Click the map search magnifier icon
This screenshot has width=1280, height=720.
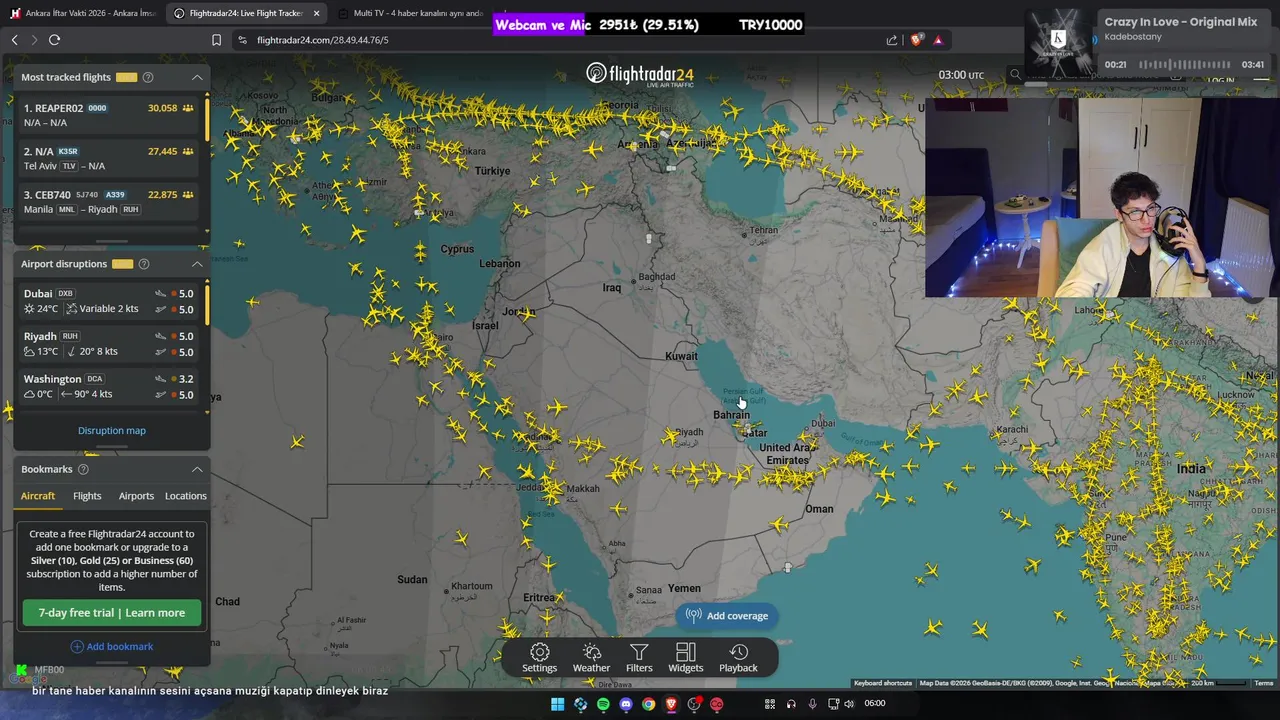point(1015,75)
